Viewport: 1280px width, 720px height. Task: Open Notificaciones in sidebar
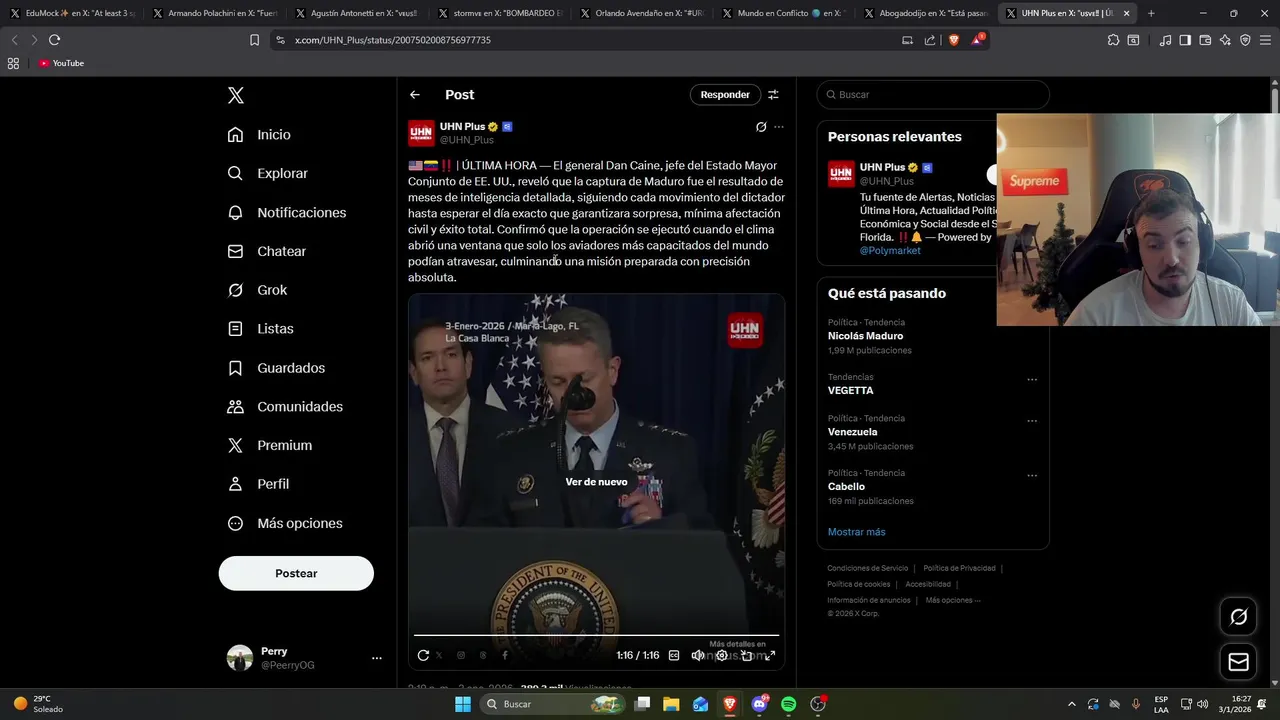tap(286, 212)
